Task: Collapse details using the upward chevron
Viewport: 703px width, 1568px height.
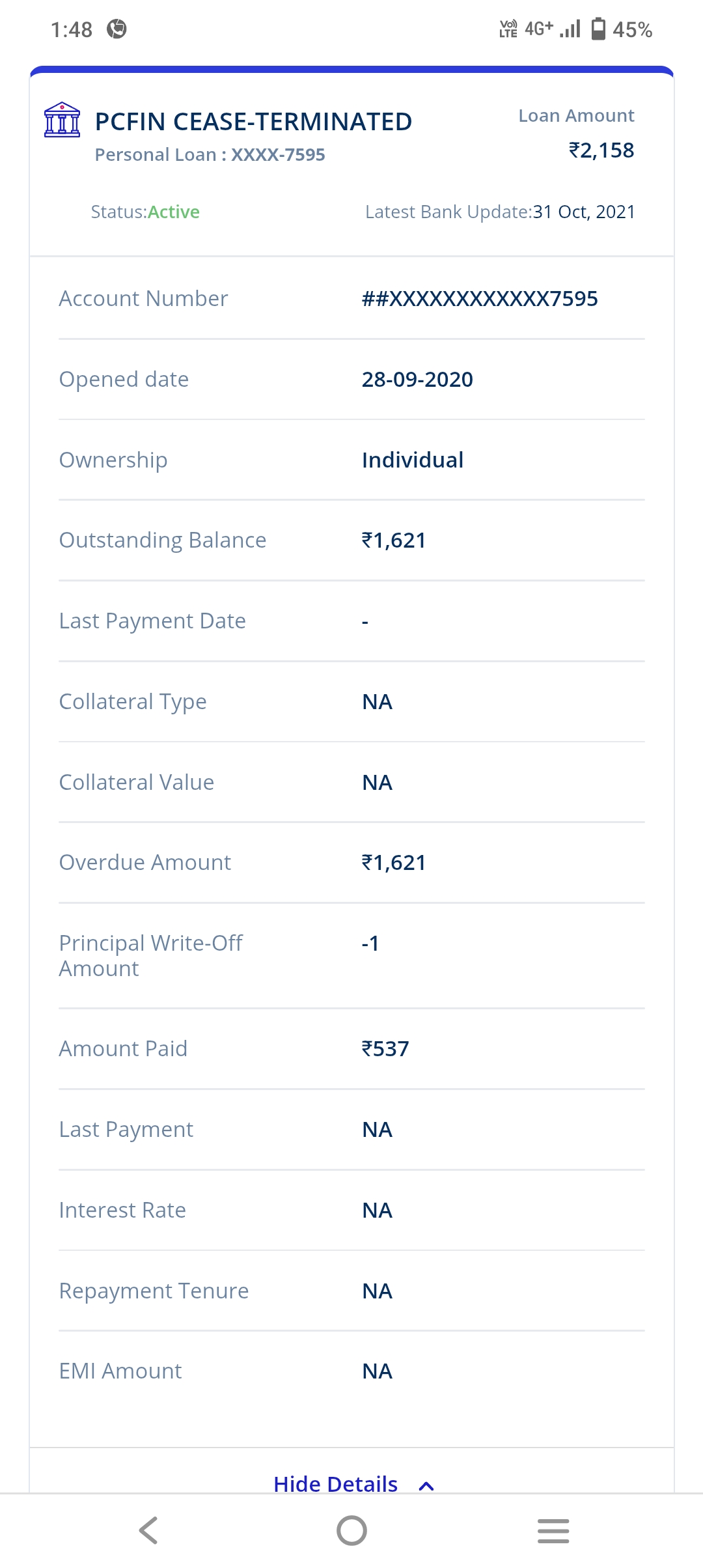Action: tap(426, 1485)
